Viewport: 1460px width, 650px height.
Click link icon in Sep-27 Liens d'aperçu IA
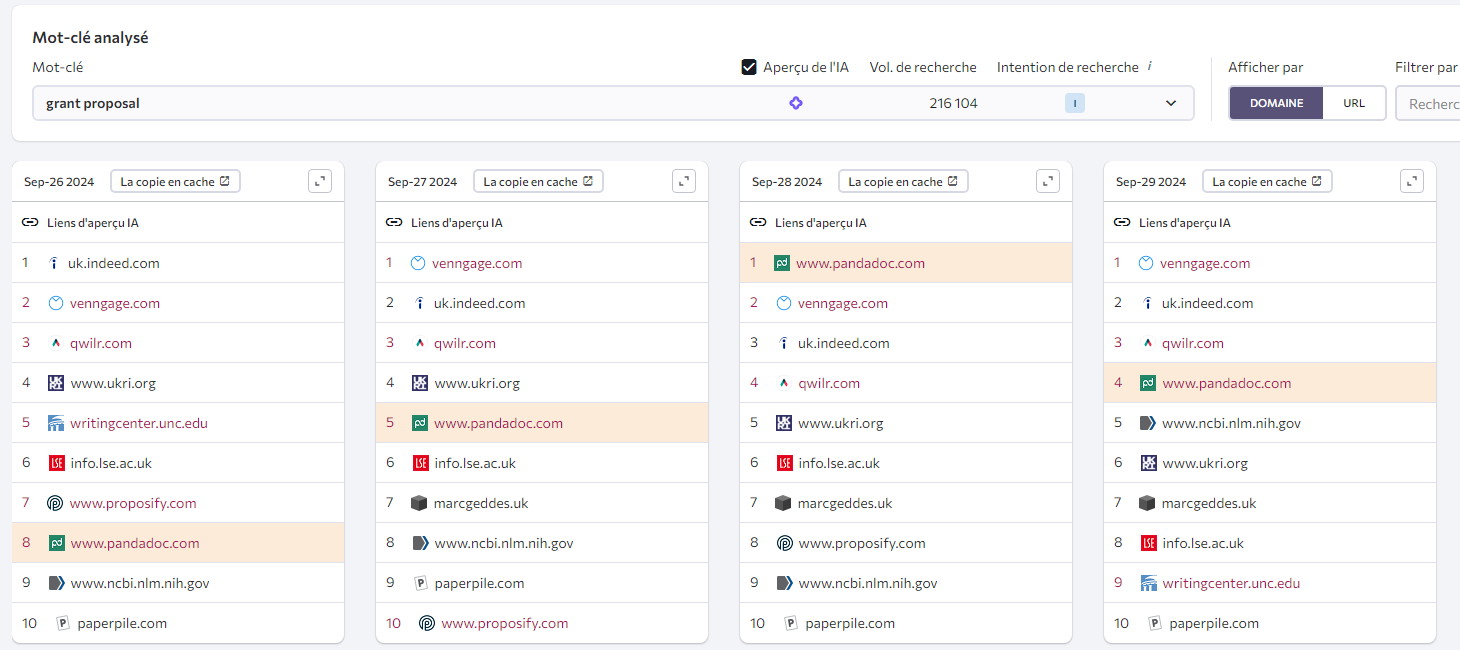(394, 223)
